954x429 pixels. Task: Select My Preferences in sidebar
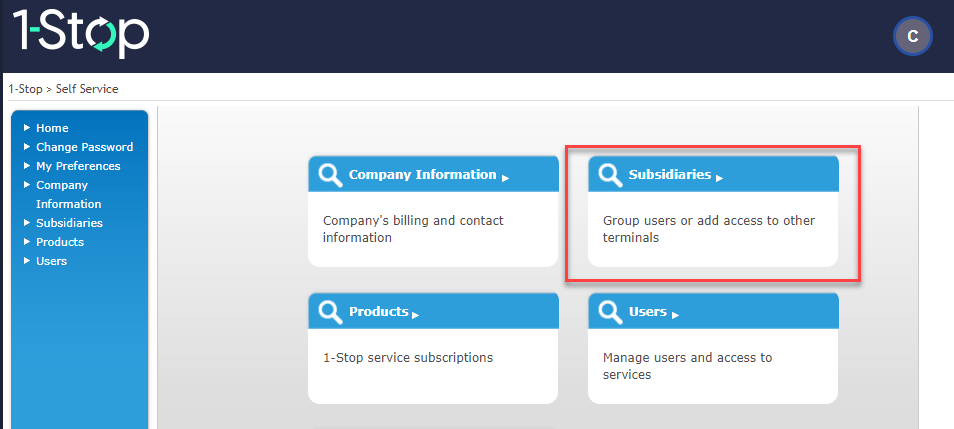coord(78,166)
